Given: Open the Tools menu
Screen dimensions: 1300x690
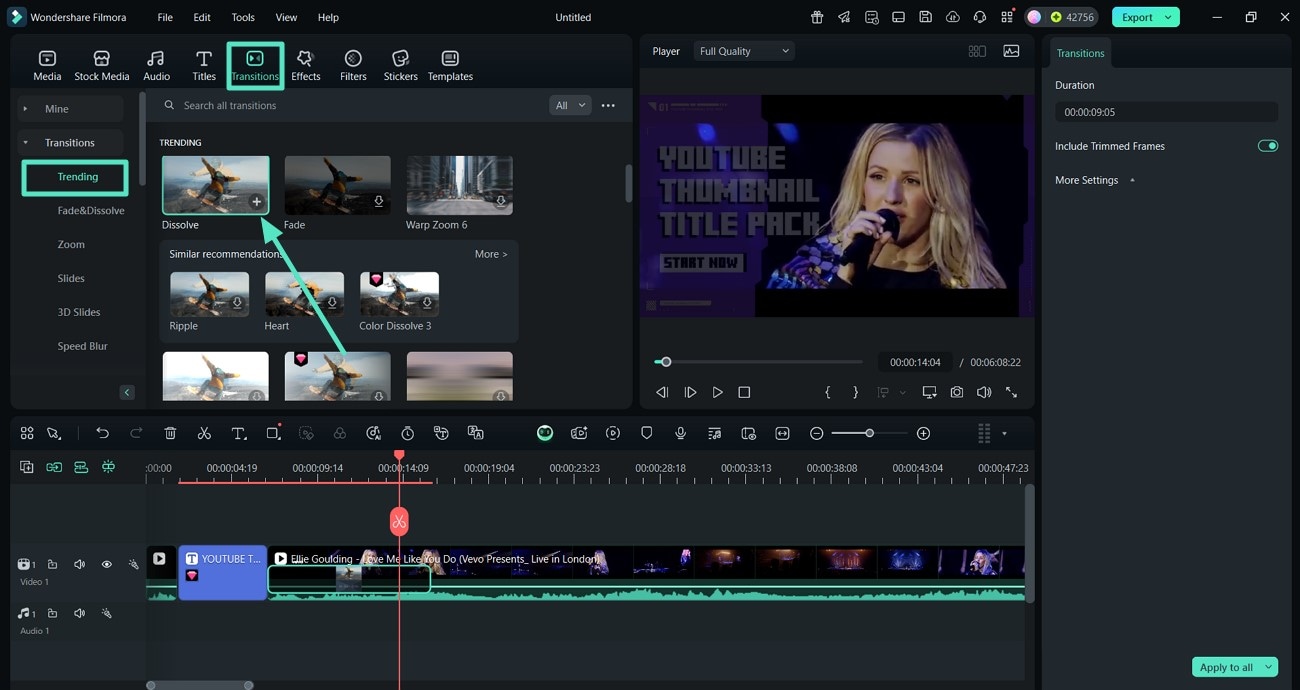Looking at the screenshot, I should 243,17.
